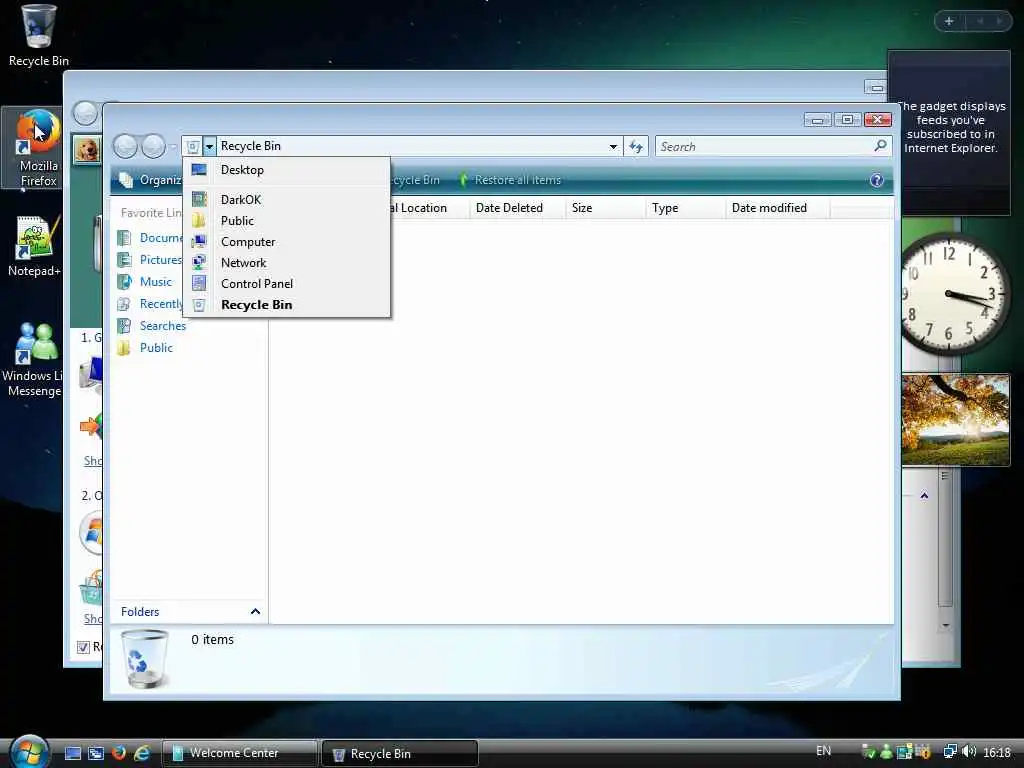
Task: Launch Mozilla Firefox from the desktop
Action: 38,148
